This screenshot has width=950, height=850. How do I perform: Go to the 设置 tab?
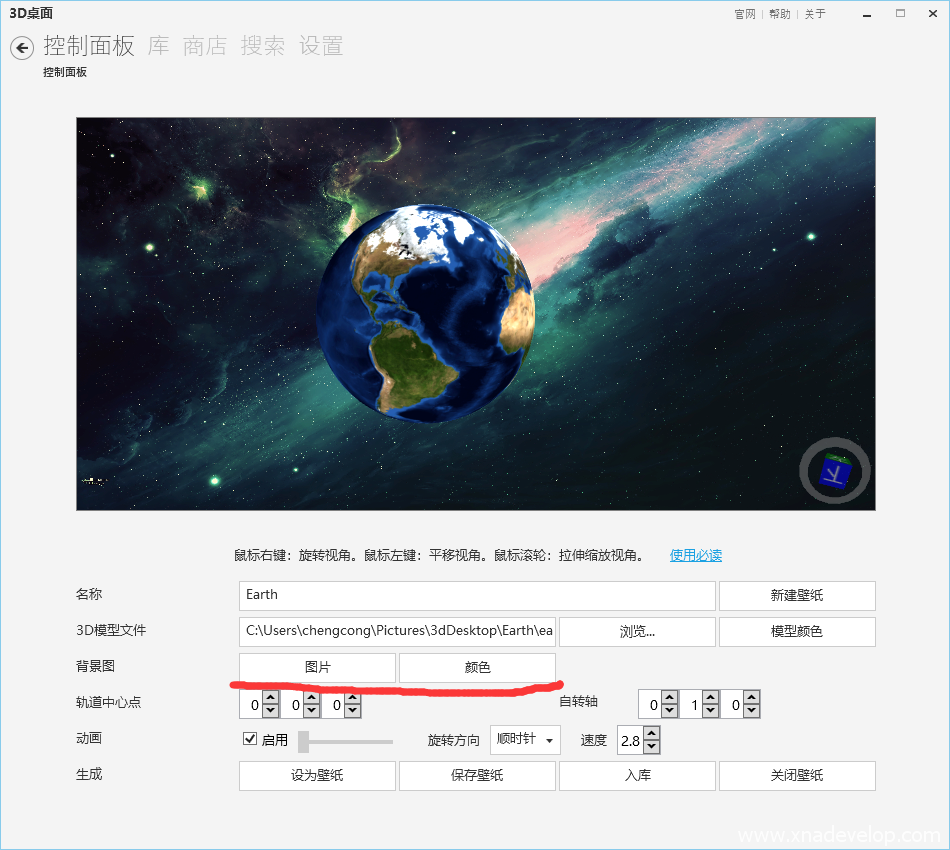tap(321, 46)
